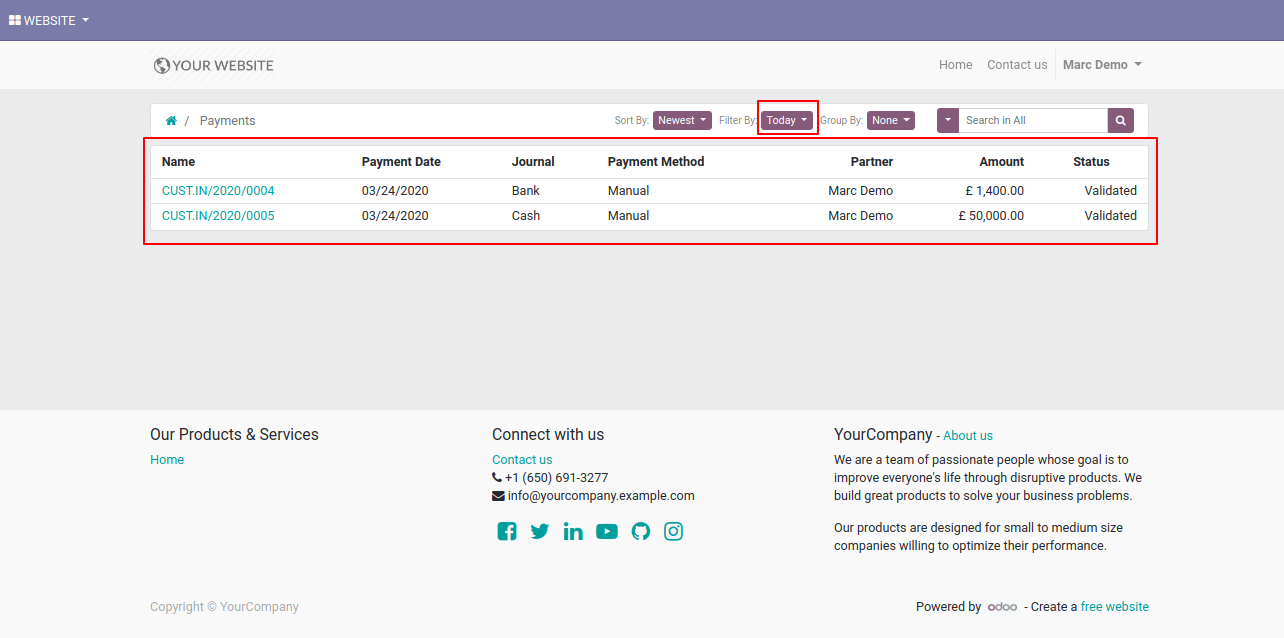
Task: Click the Journal column header
Action: (533, 162)
